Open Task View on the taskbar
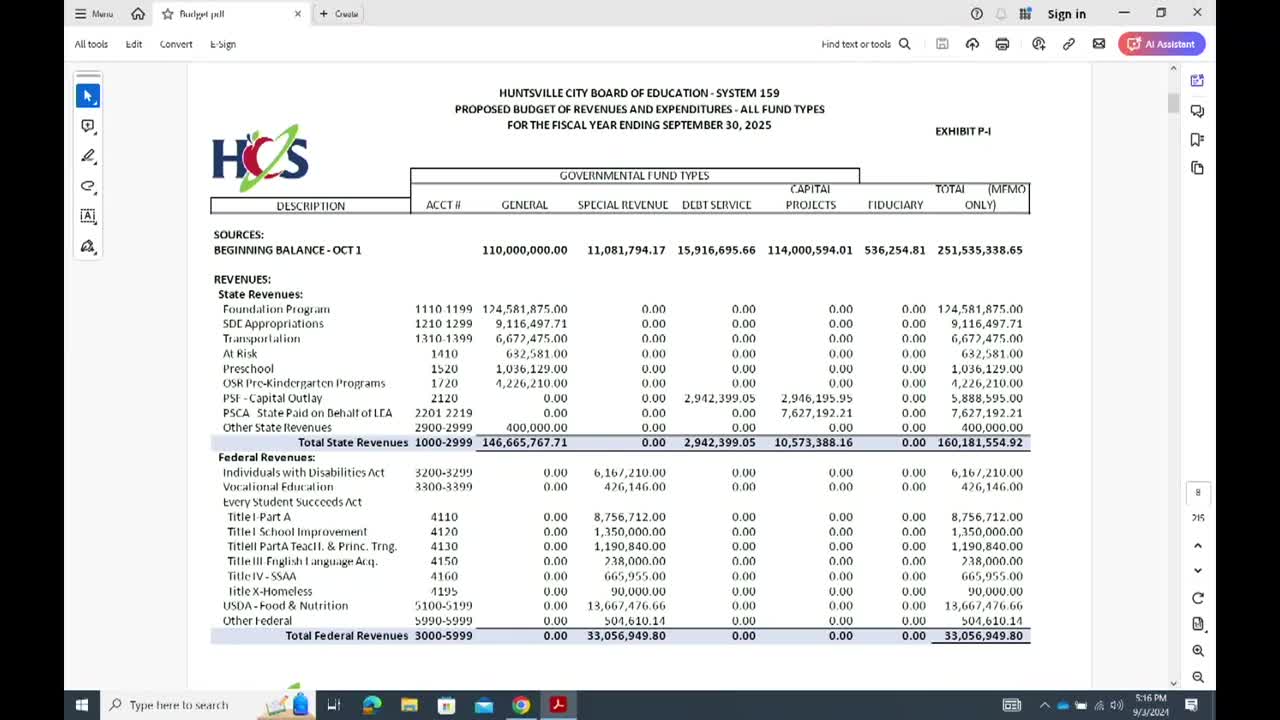The width and height of the screenshot is (1280, 720). click(x=334, y=705)
